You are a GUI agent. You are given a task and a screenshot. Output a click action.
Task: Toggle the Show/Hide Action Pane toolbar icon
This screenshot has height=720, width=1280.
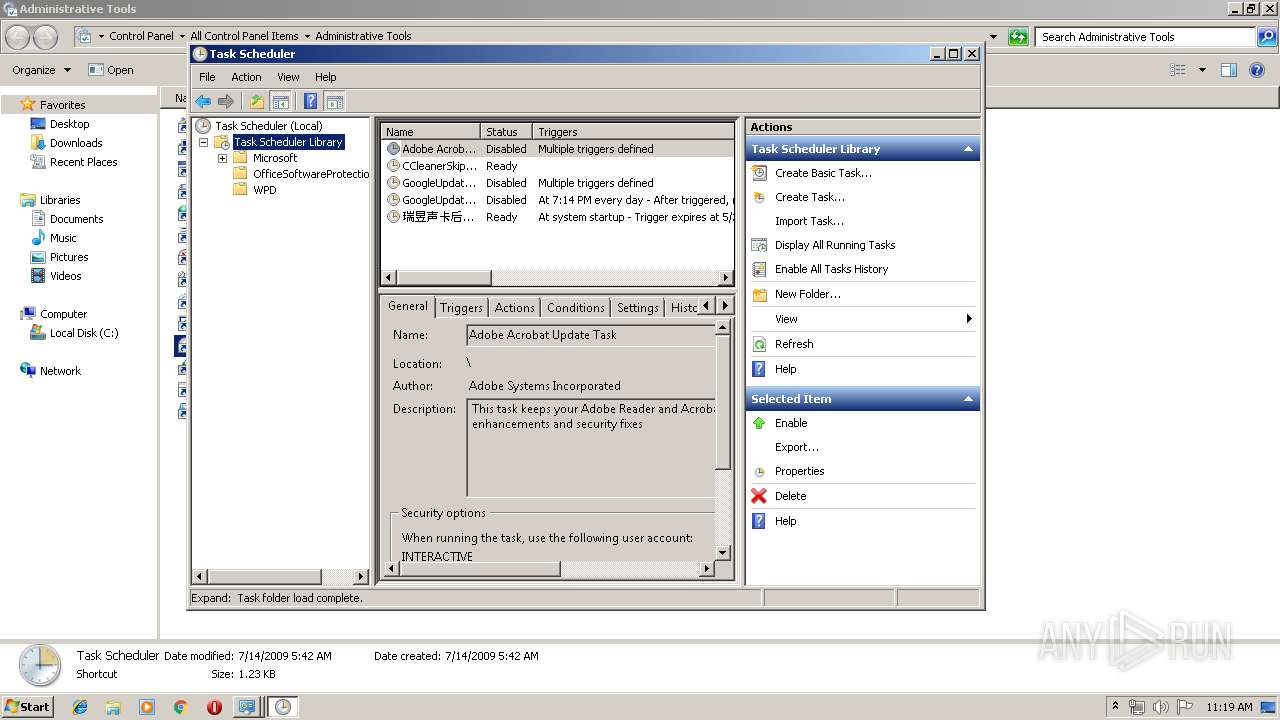pos(335,101)
